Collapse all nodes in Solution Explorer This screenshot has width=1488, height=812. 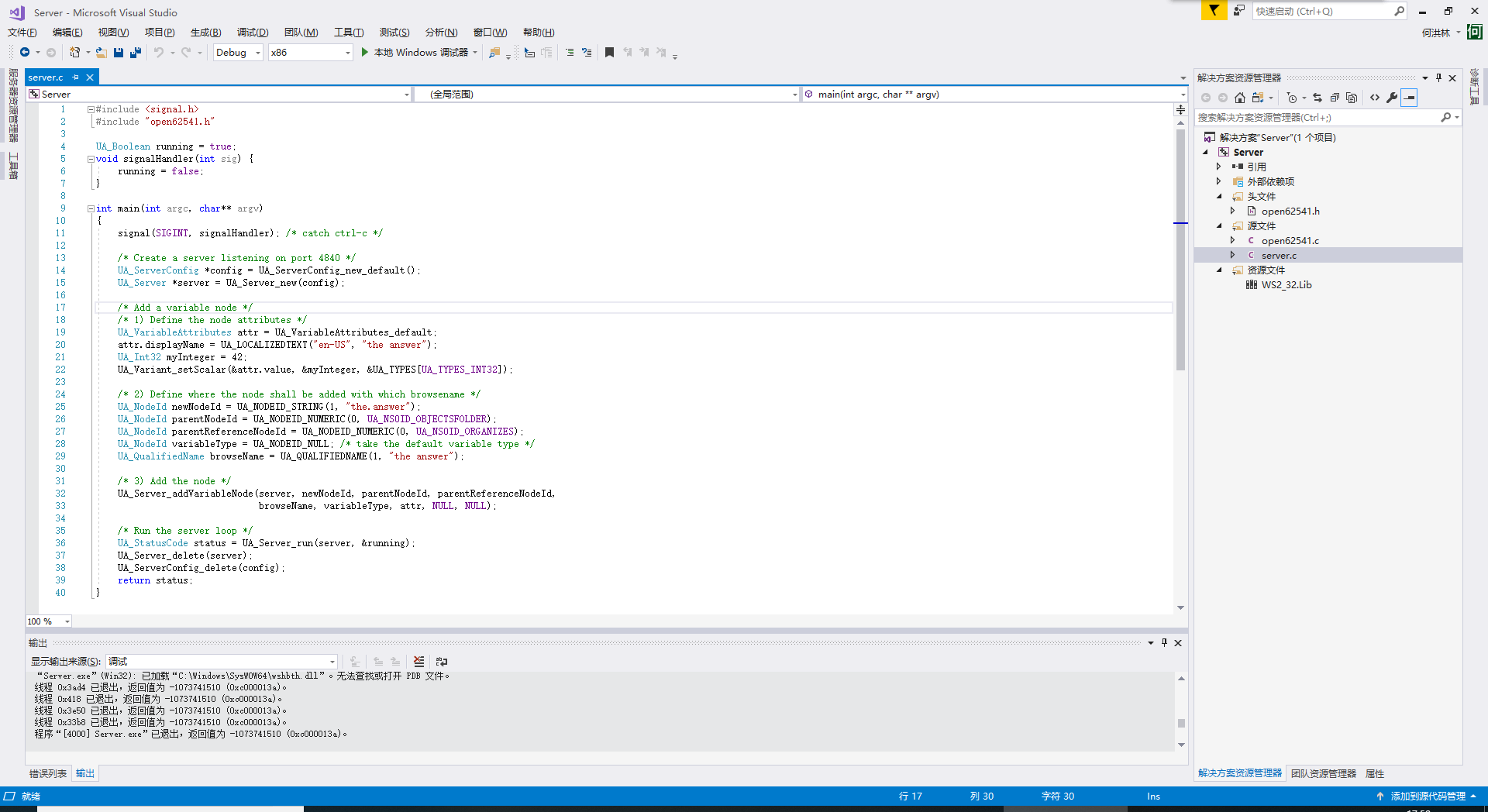[1335, 98]
